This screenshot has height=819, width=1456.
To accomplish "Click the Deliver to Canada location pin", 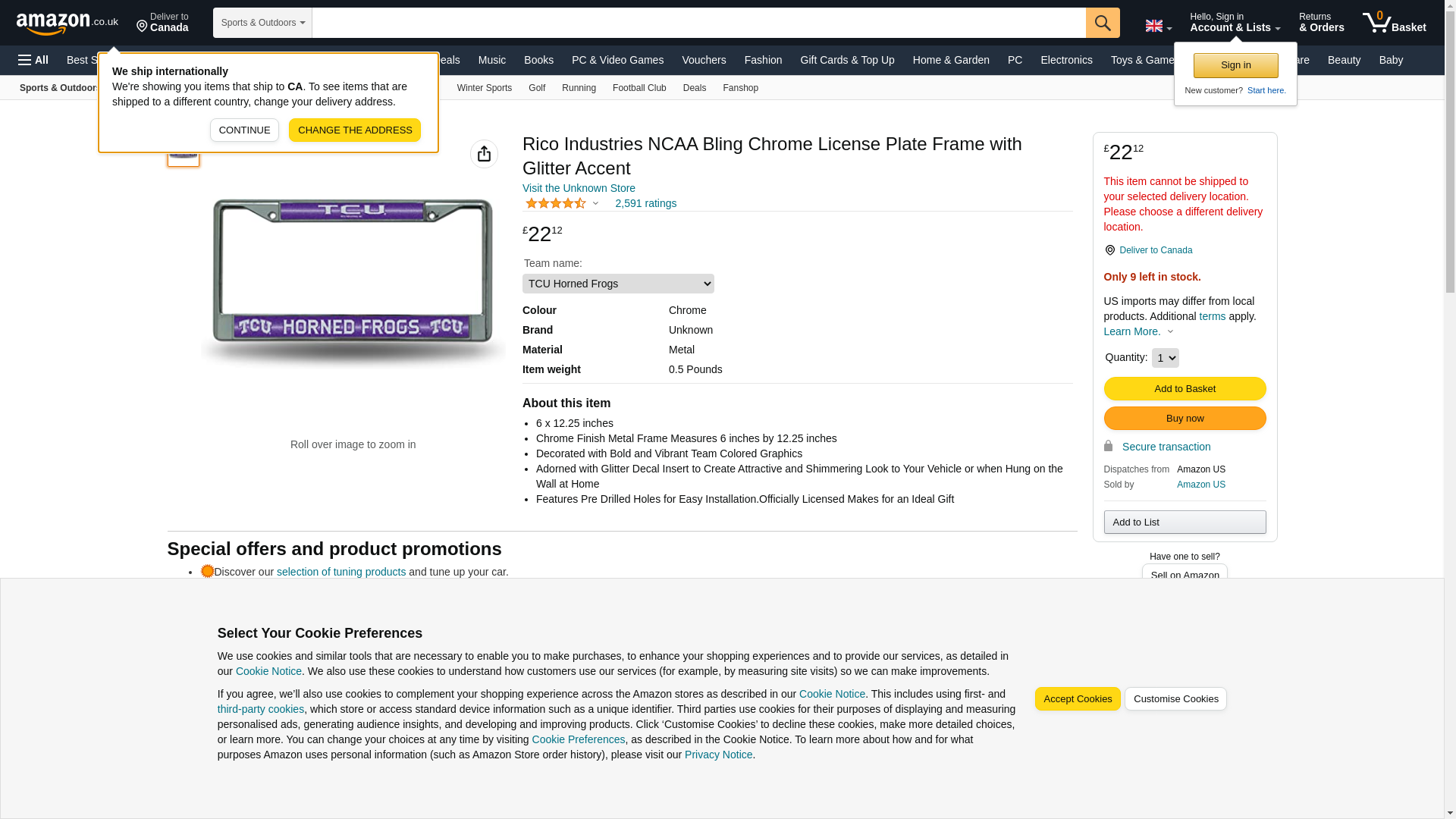I will [x=162, y=23].
